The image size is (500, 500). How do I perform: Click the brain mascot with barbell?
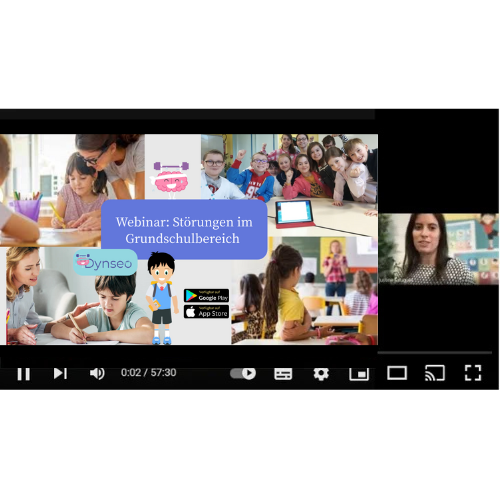(x=171, y=178)
